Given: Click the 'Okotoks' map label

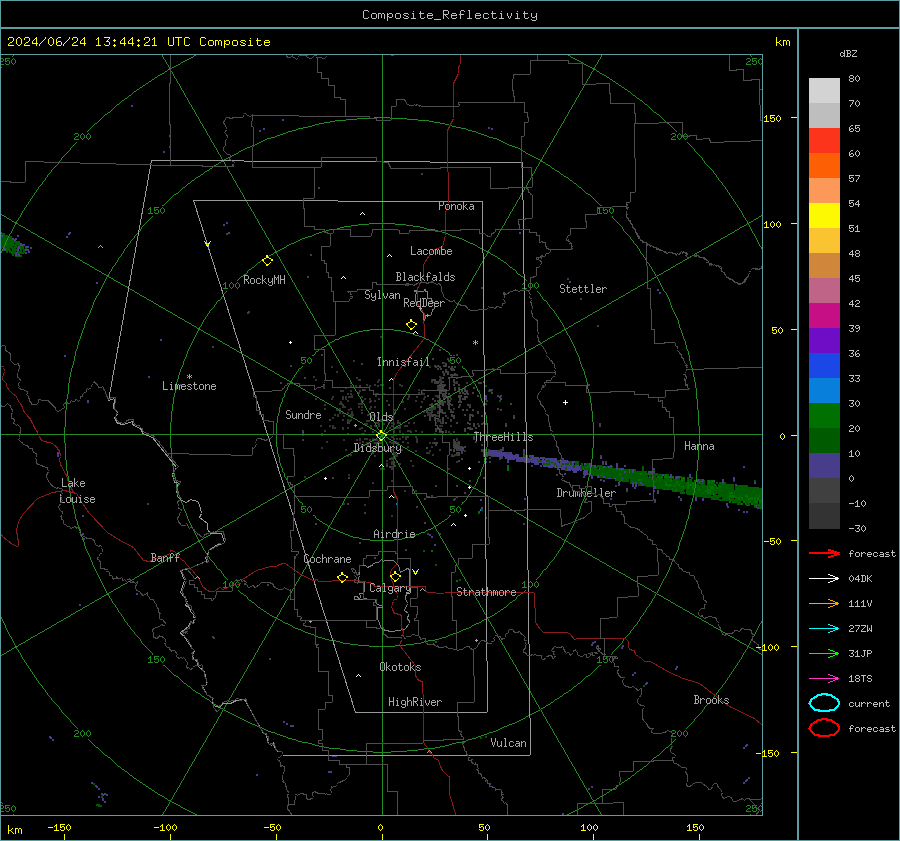Looking at the screenshot, I should point(400,667).
